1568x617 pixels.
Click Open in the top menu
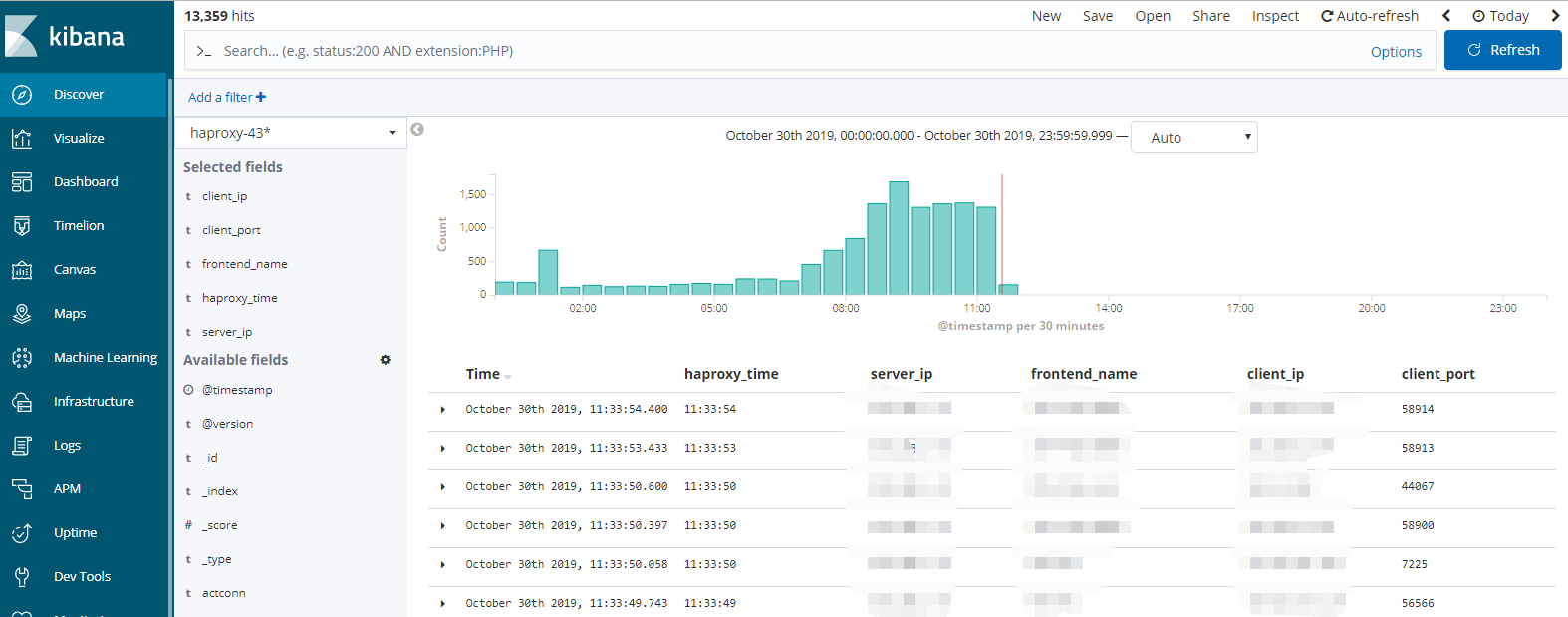[1153, 16]
